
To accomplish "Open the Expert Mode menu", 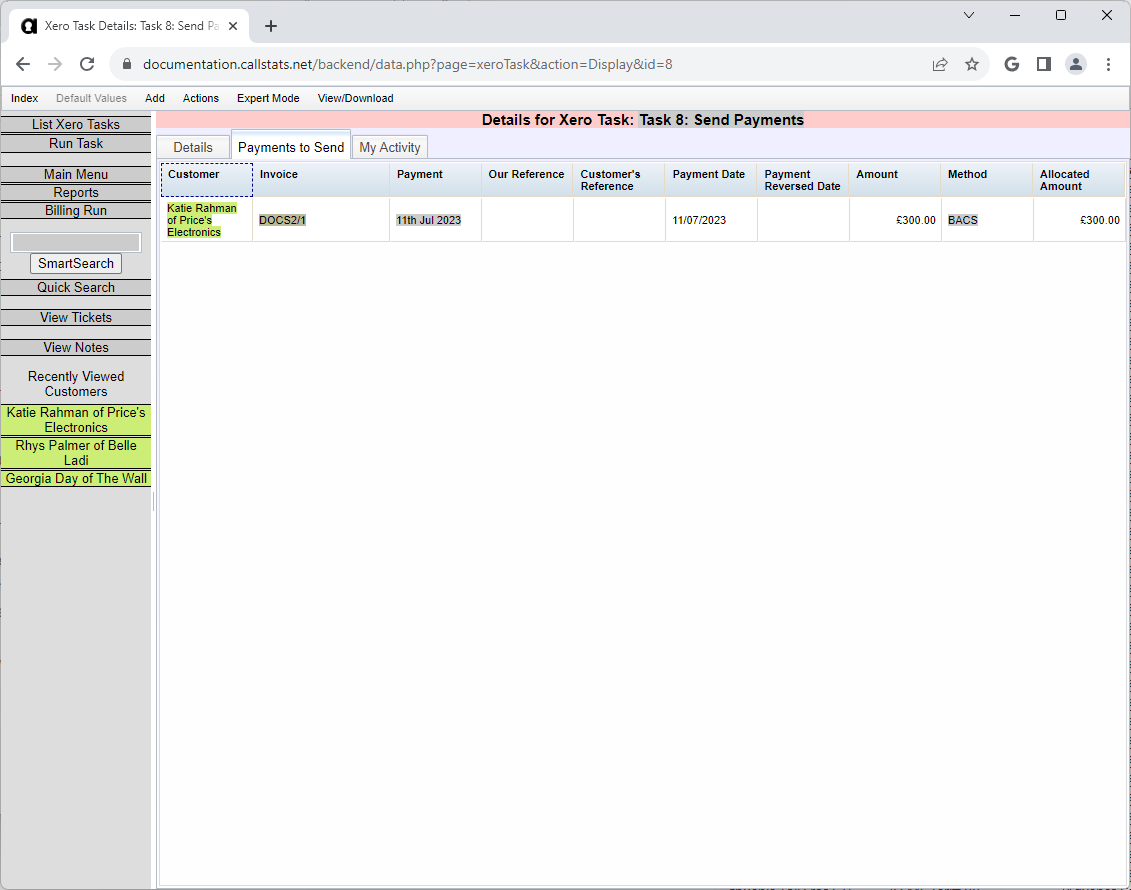I will coord(268,98).
